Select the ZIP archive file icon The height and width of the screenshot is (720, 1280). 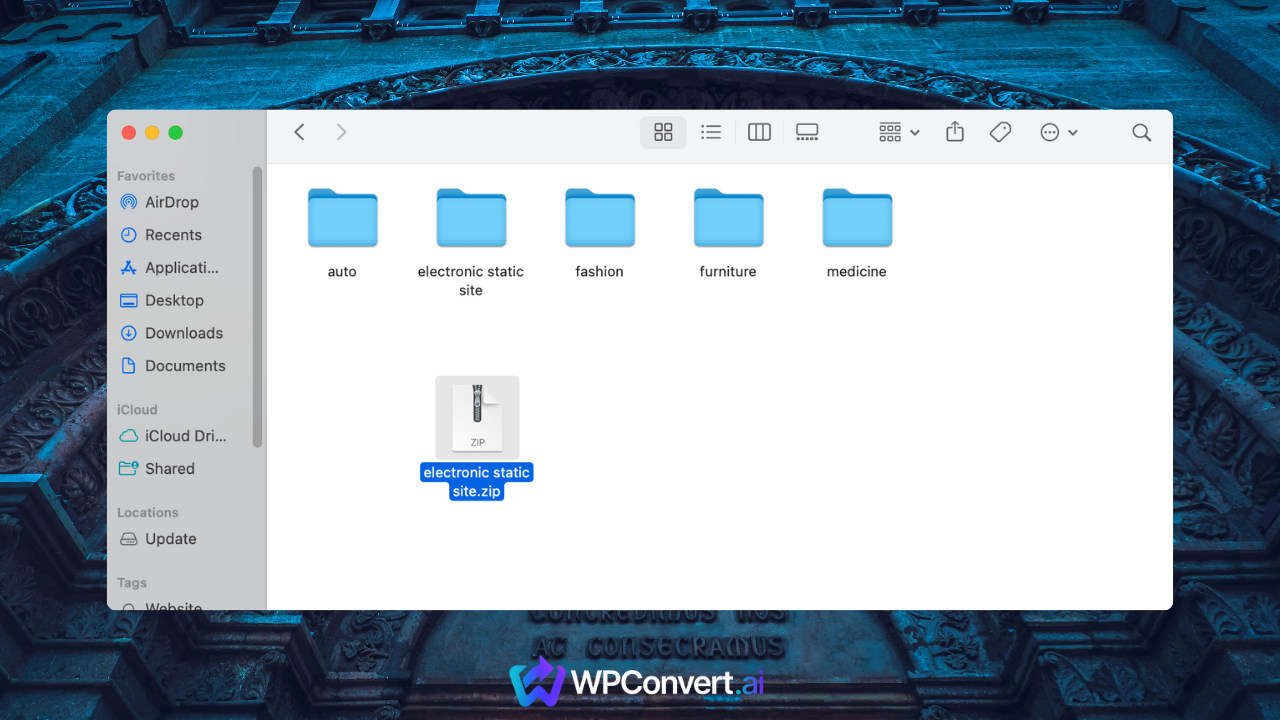pyautogui.click(x=477, y=417)
